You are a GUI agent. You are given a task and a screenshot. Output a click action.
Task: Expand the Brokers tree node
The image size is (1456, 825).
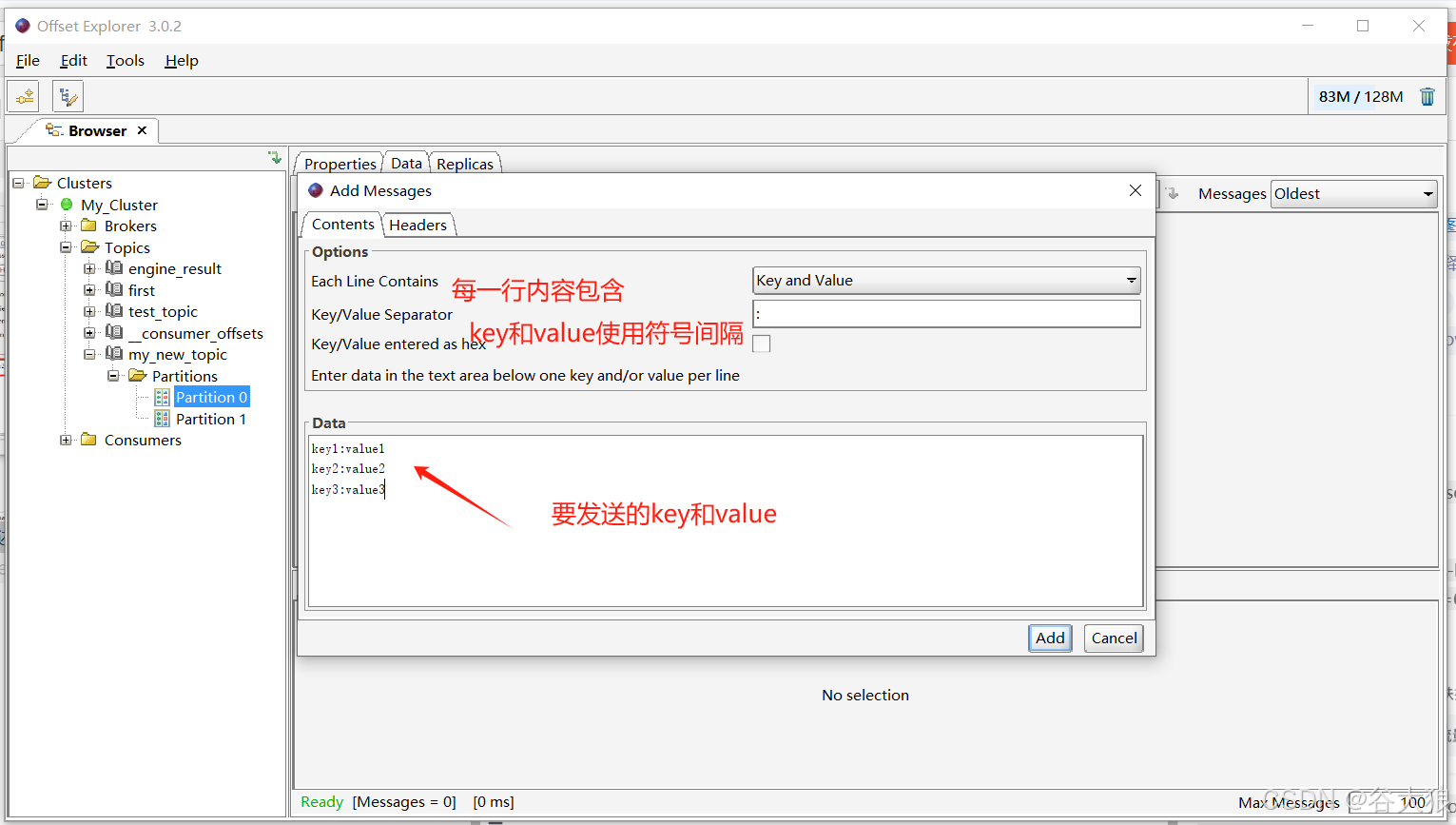[x=66, y=226]
